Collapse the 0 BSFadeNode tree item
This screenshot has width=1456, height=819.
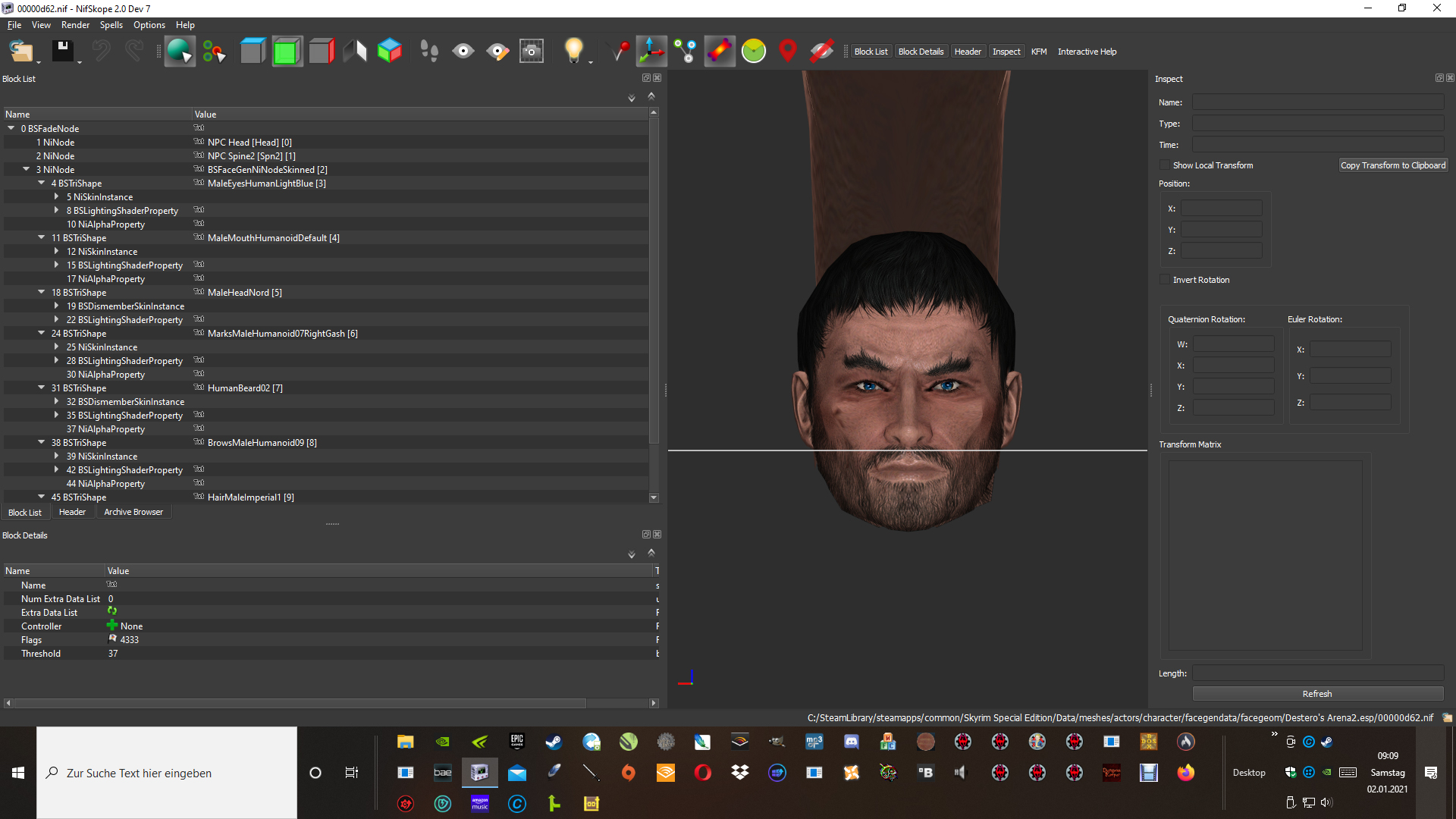pos(11,129)
